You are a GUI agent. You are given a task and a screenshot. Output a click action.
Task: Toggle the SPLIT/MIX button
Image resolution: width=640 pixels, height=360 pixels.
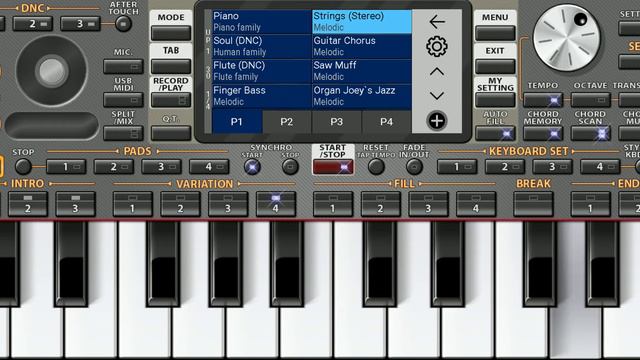123,133
